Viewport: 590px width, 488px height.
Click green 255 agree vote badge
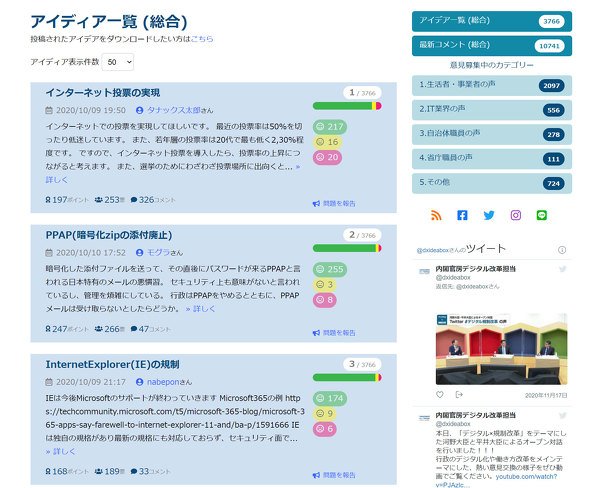(x=330, y=269)
